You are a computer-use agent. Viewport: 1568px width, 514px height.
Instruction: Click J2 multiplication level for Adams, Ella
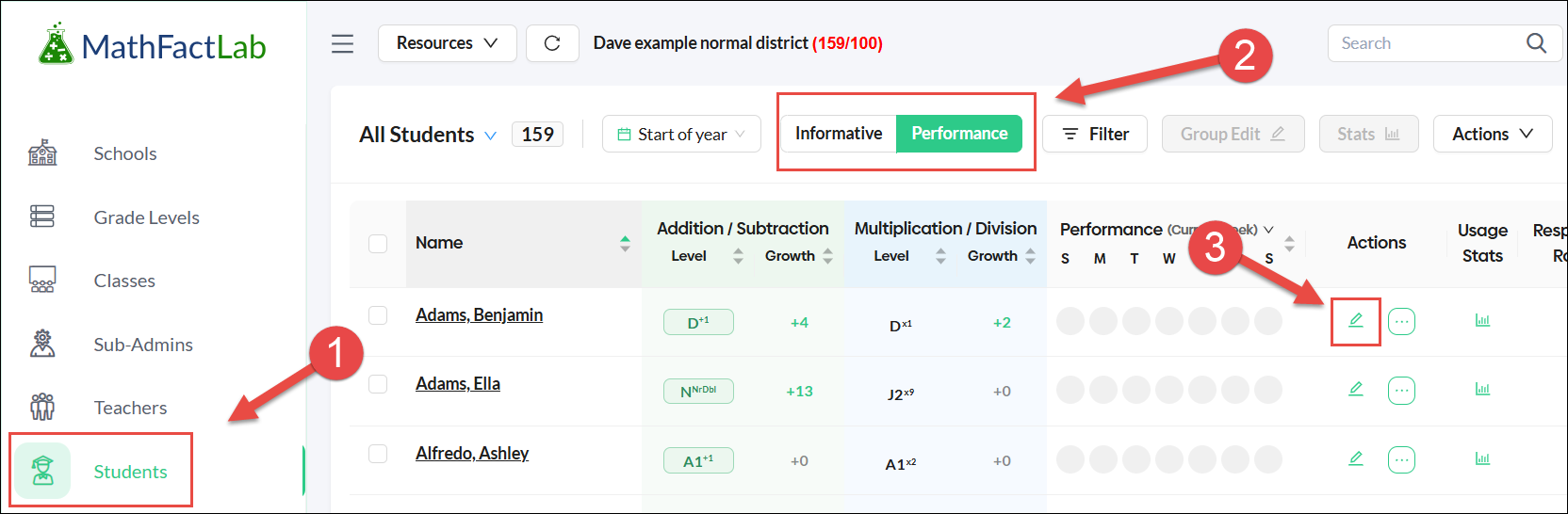901,394
